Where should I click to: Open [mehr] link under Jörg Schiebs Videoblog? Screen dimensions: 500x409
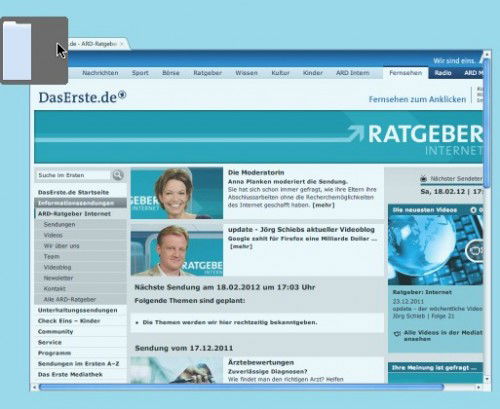tap(241, 246)
